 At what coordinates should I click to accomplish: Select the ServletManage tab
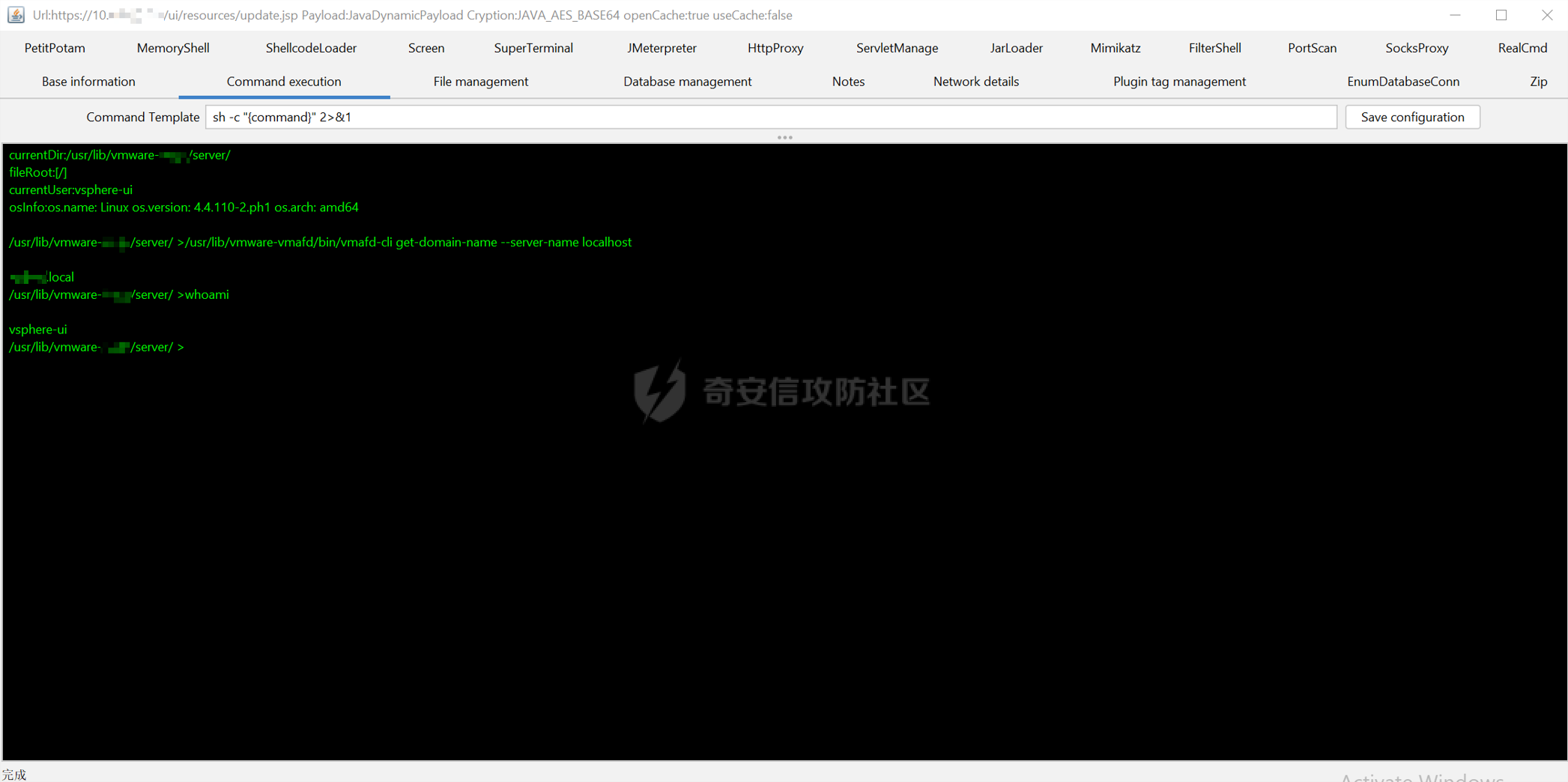(897, 48)
